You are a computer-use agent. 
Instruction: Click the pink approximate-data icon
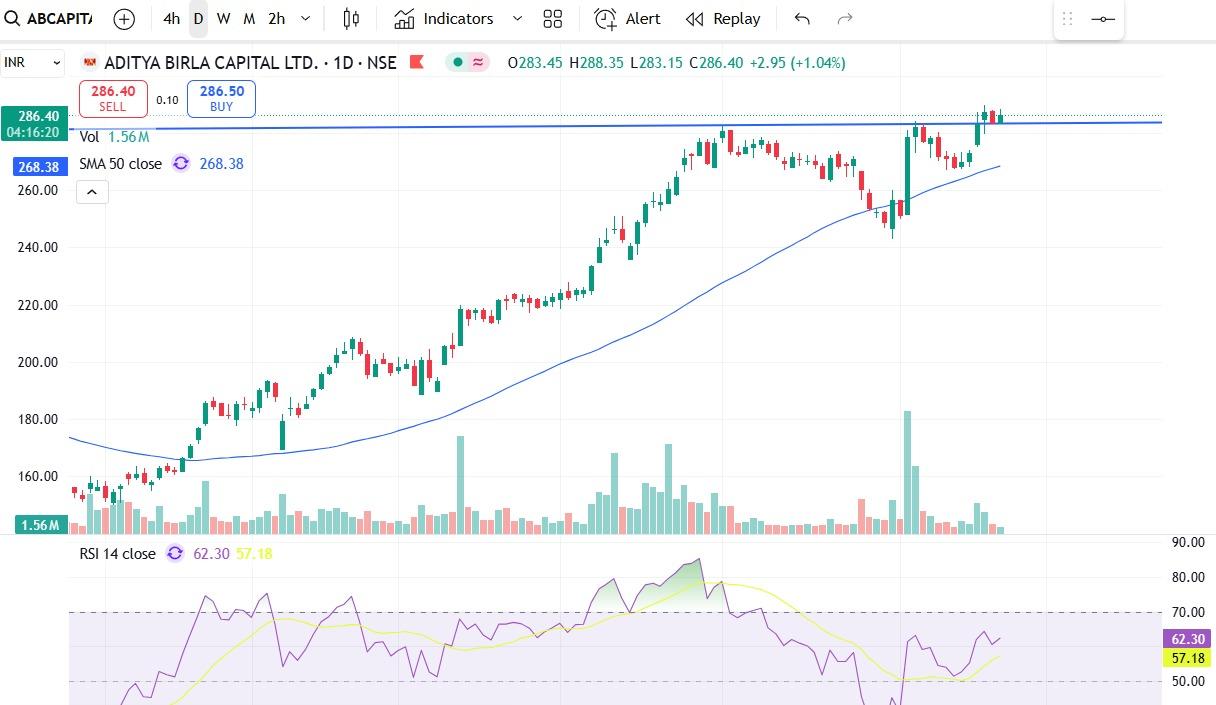(x=479, y=62)
